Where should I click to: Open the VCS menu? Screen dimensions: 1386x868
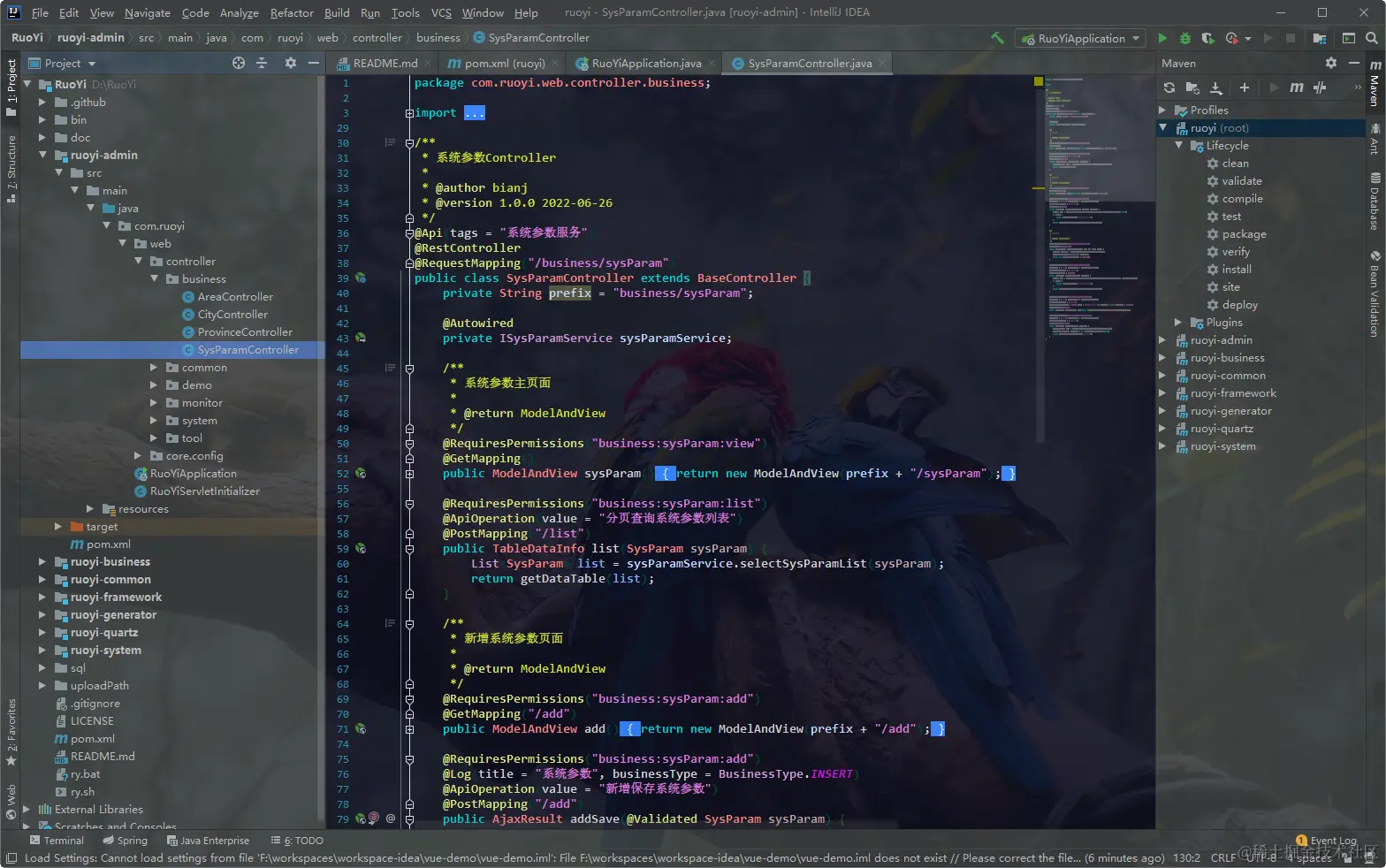[x=441, y=12]
